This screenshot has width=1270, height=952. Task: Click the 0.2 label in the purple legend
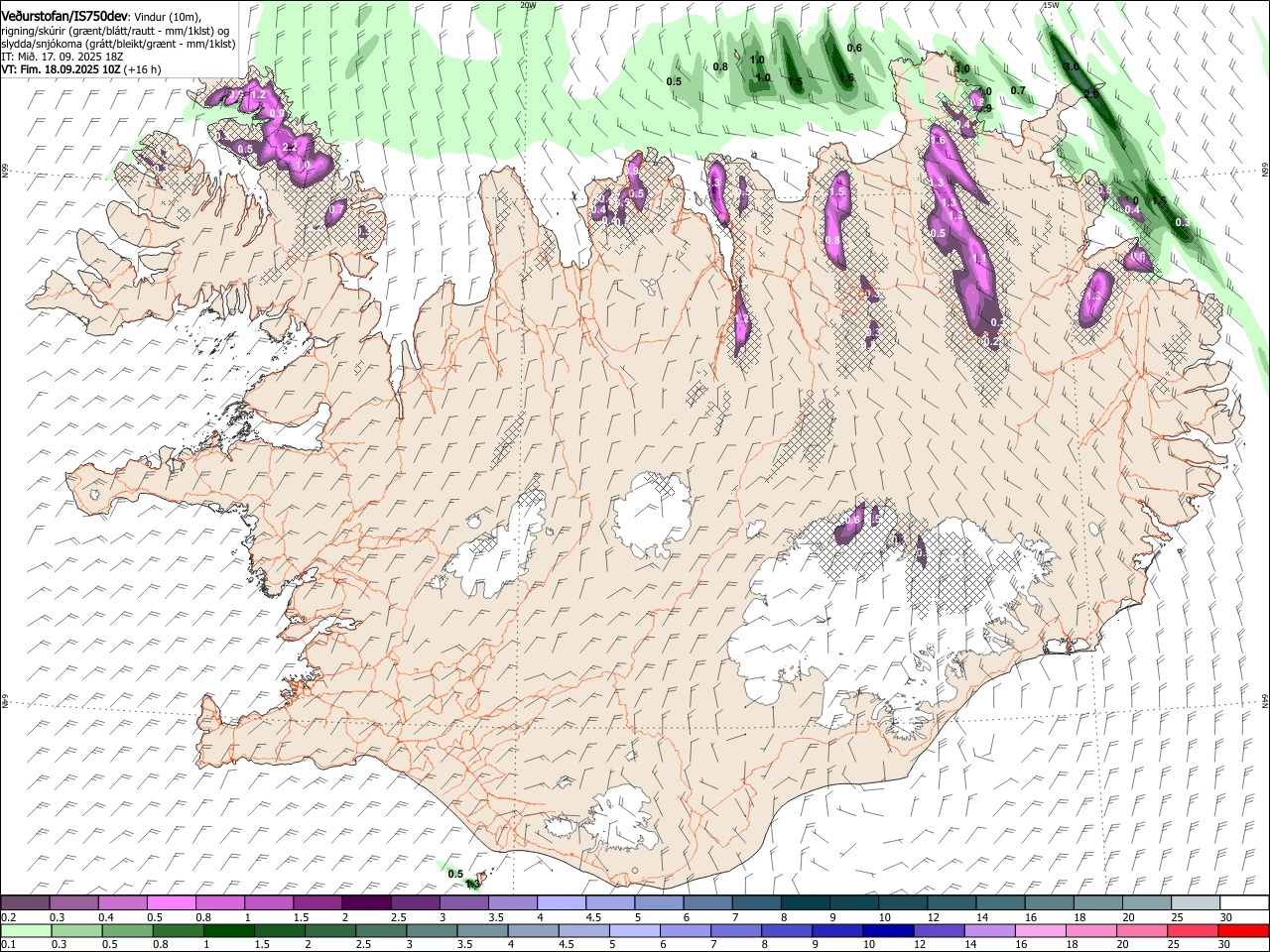8,917
